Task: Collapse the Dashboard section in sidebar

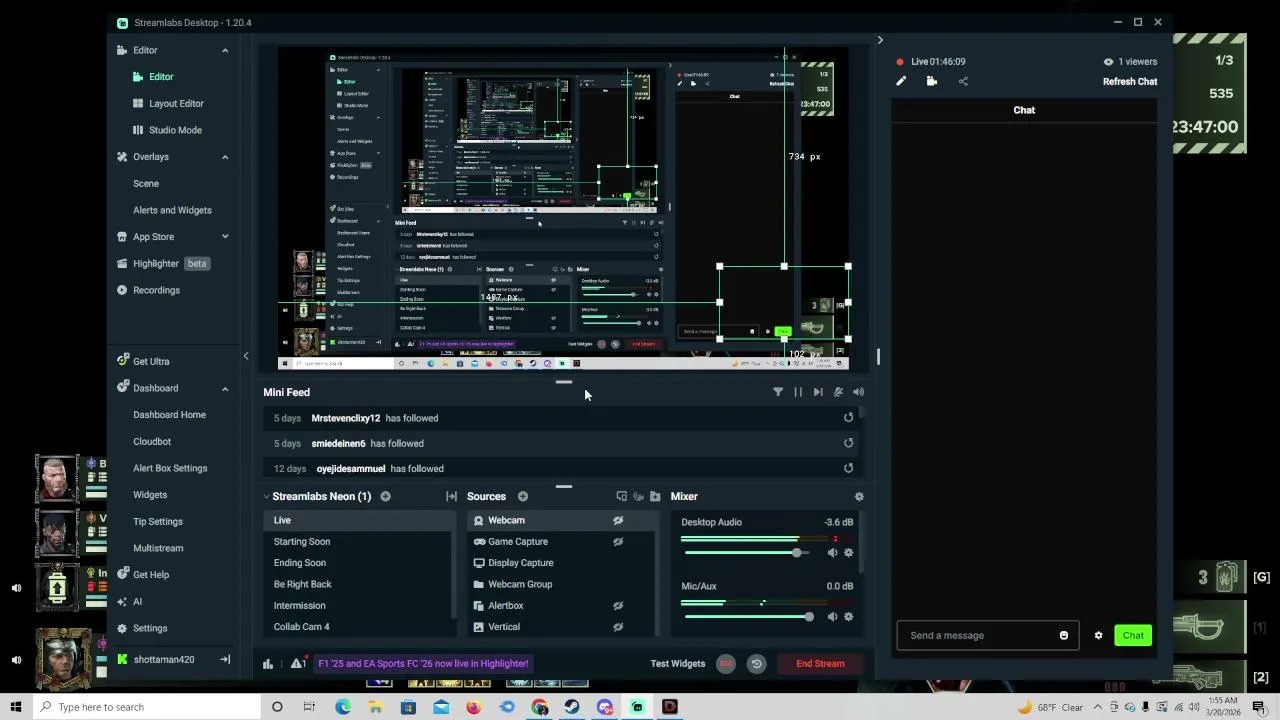Action: tap(225, 388)
